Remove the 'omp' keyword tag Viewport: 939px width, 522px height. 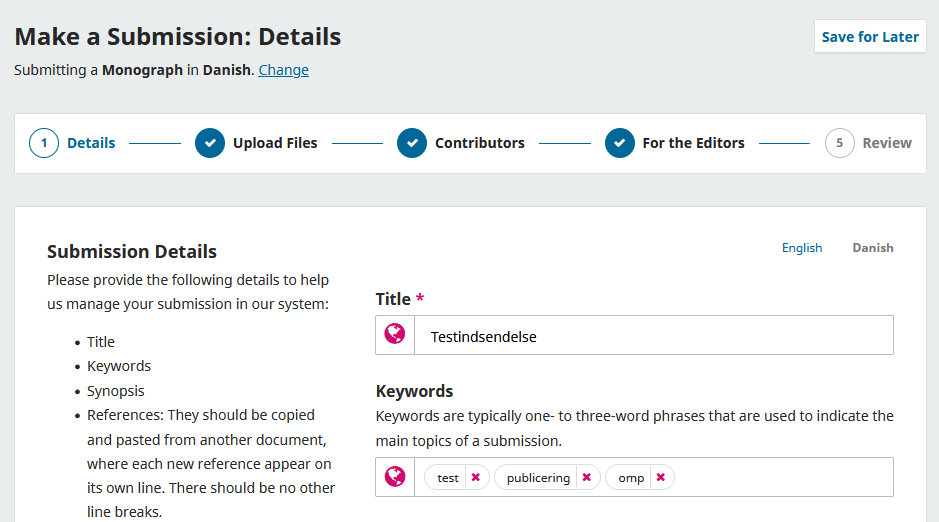[x=661, y=478]
